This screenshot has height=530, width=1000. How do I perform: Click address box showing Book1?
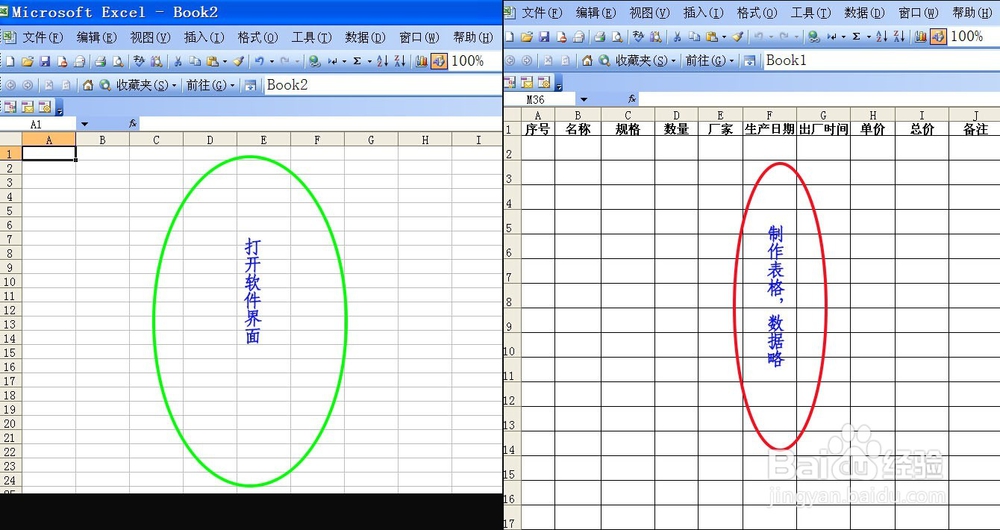[x=881, y=61]
